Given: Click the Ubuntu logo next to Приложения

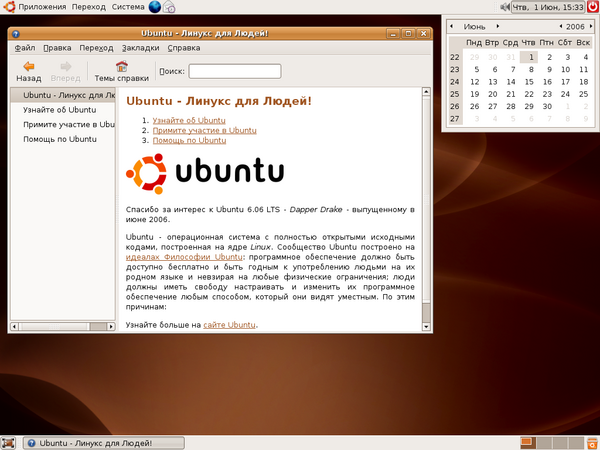Looking at the screenshot, I should [8, 7].
